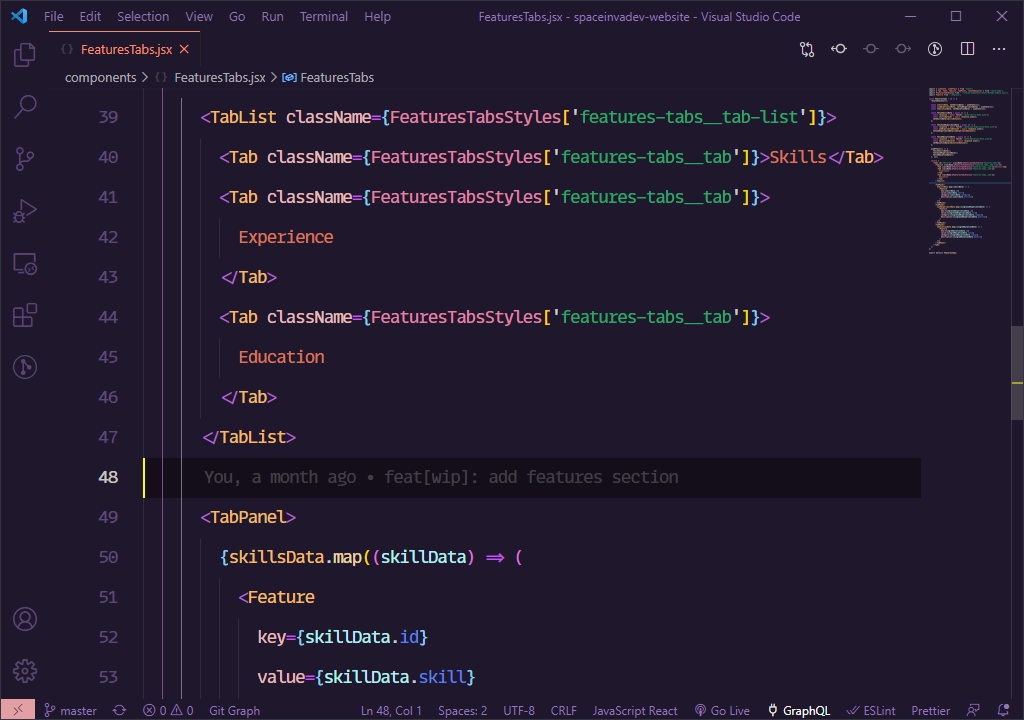
Task: Open the Remote Explorer view
Action: (x=25, y=263)
